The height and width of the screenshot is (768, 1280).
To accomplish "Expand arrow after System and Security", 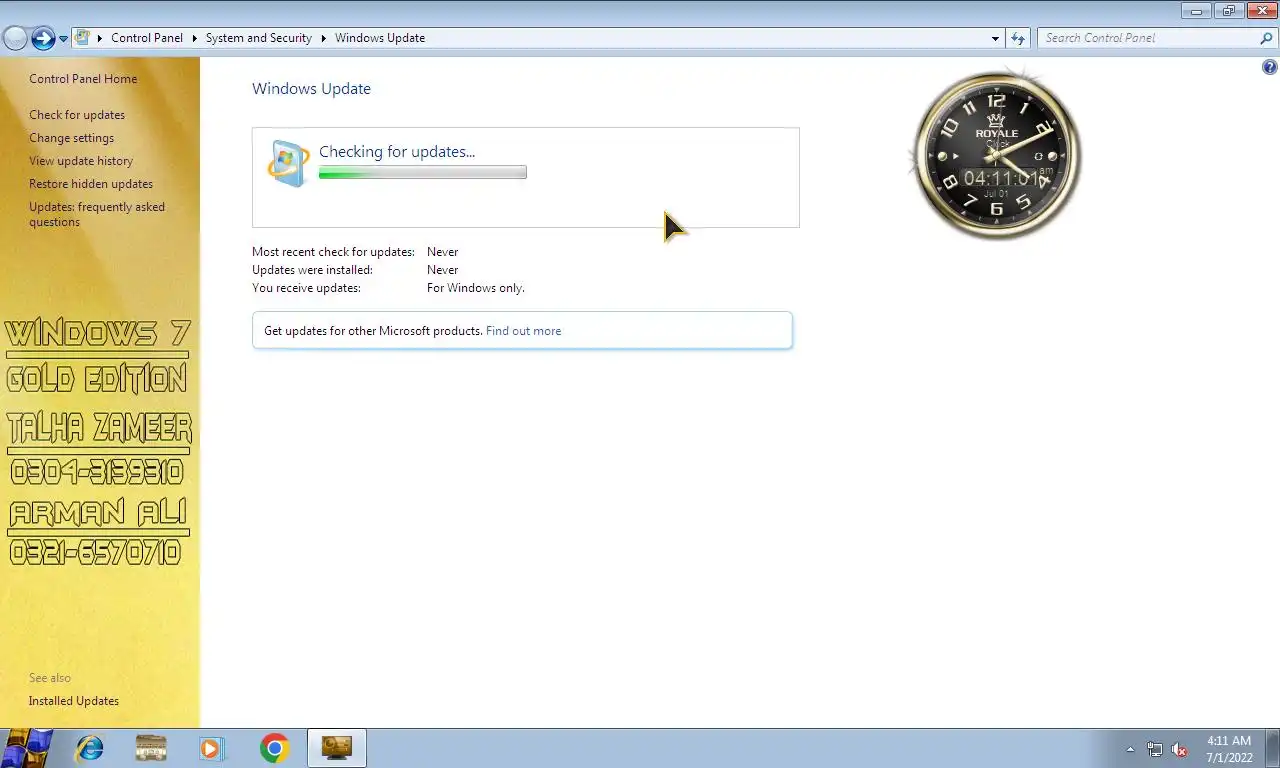I will click(324, 38).
